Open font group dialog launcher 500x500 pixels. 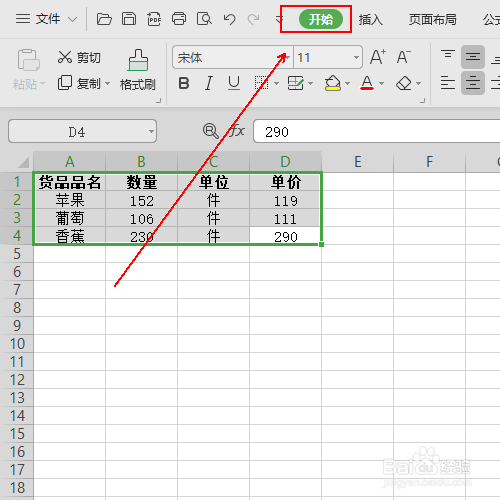tap(422, 100)
